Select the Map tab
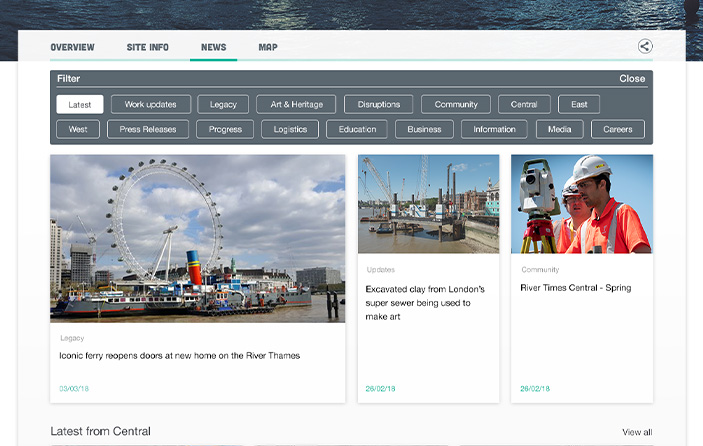Viewport: 703px width, 446px height. click(268, 47)
